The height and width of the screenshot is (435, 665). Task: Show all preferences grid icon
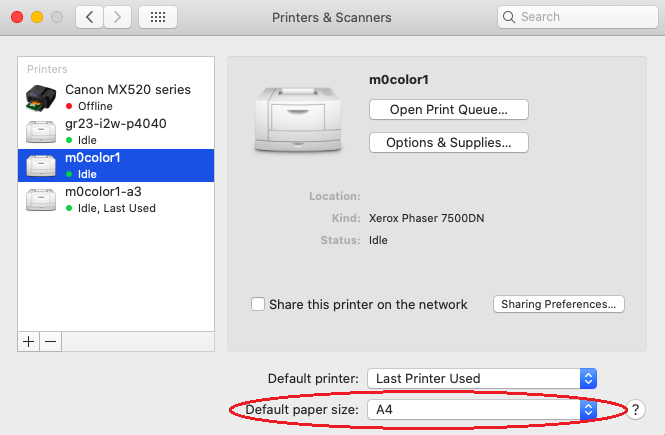158,17
